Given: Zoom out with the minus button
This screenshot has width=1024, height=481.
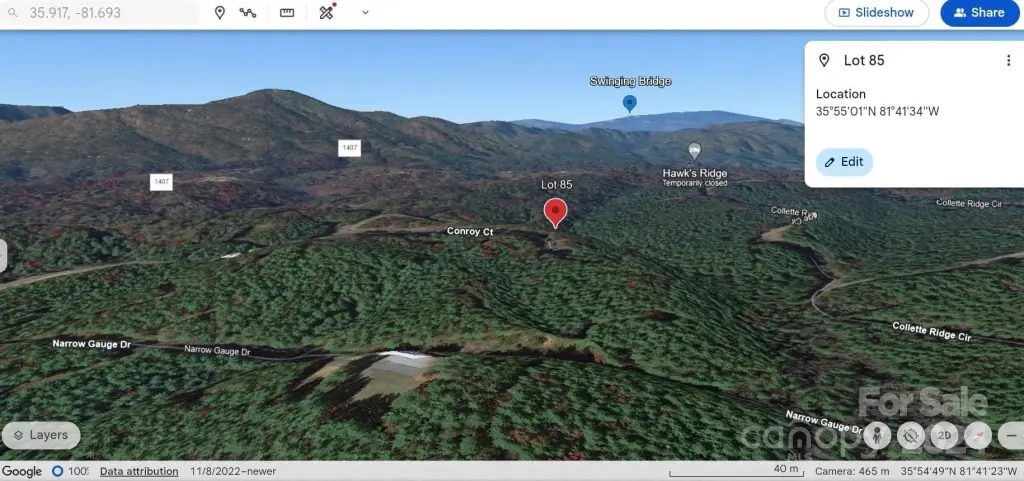Looking at the screenshot, I should pos(1010,435).
